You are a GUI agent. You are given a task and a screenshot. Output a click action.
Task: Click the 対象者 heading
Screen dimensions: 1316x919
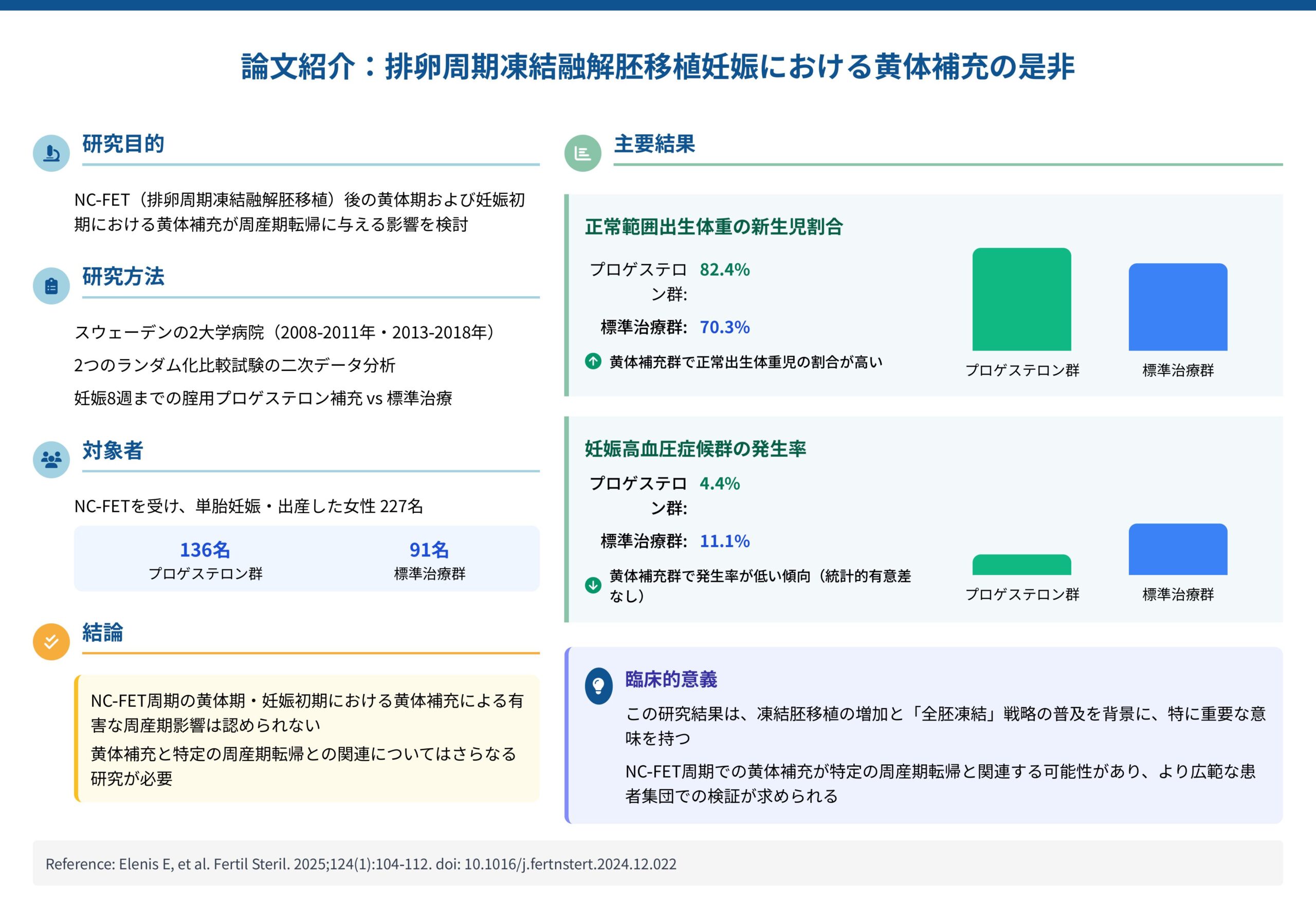click(113, 451)
